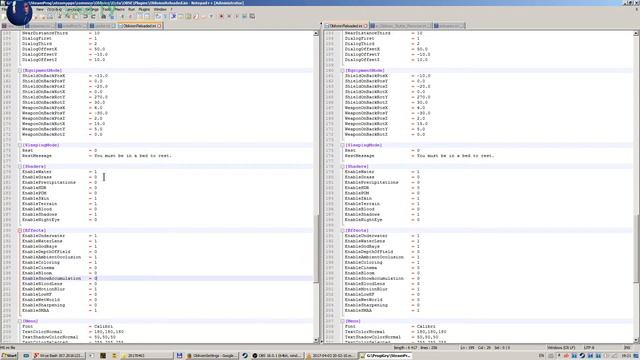Image resolution: width=640 pixels, height=360 pixels.
Task: Switch to third tab in right pane
Action: 449,26
